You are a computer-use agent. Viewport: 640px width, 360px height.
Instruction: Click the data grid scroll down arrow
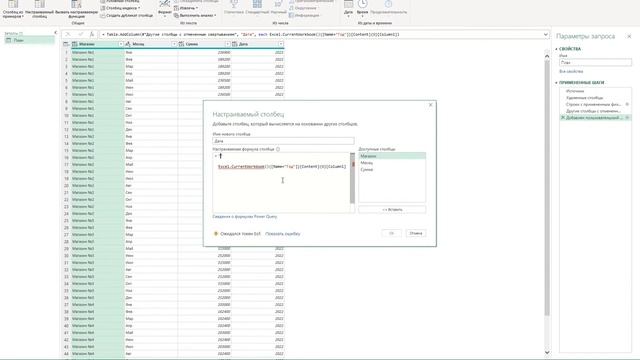pos(547,352)
